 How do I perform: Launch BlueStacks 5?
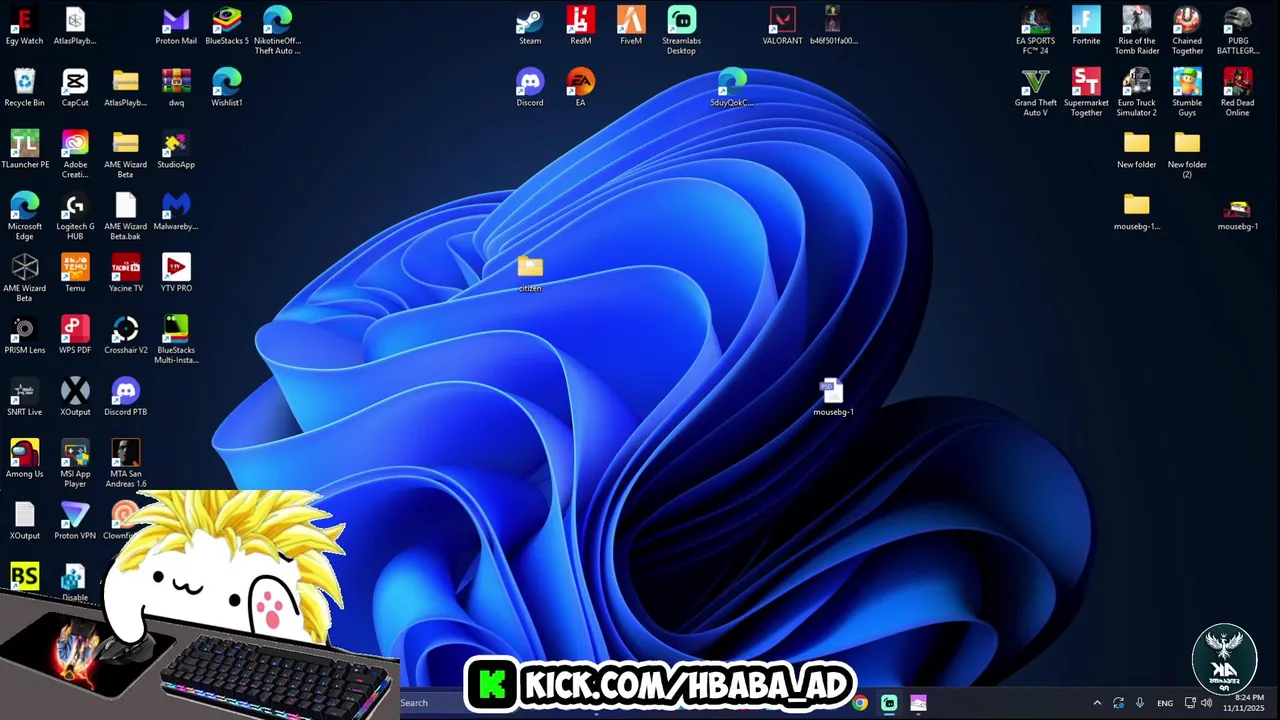[x=227, y=27]
